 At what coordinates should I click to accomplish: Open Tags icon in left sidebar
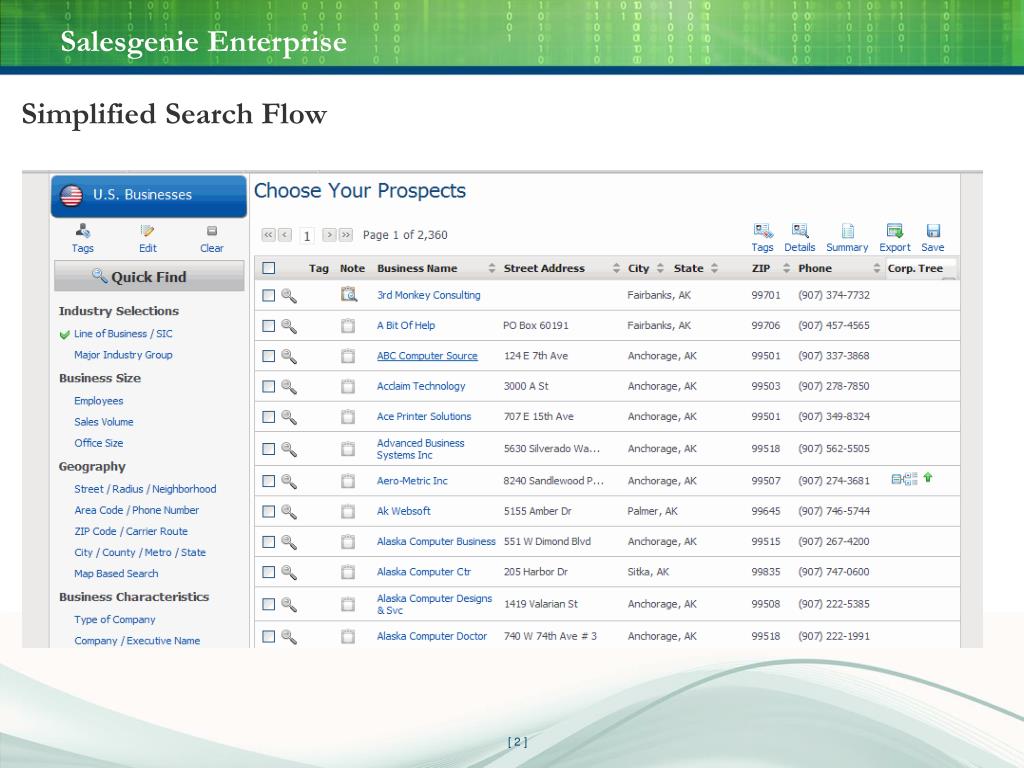82,231
